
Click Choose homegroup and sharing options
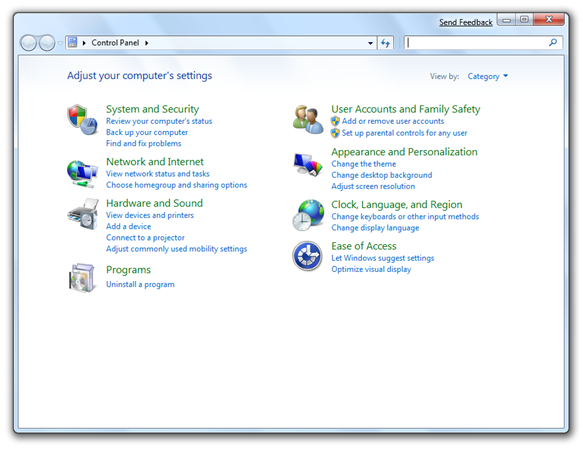[x=177, y=185]
